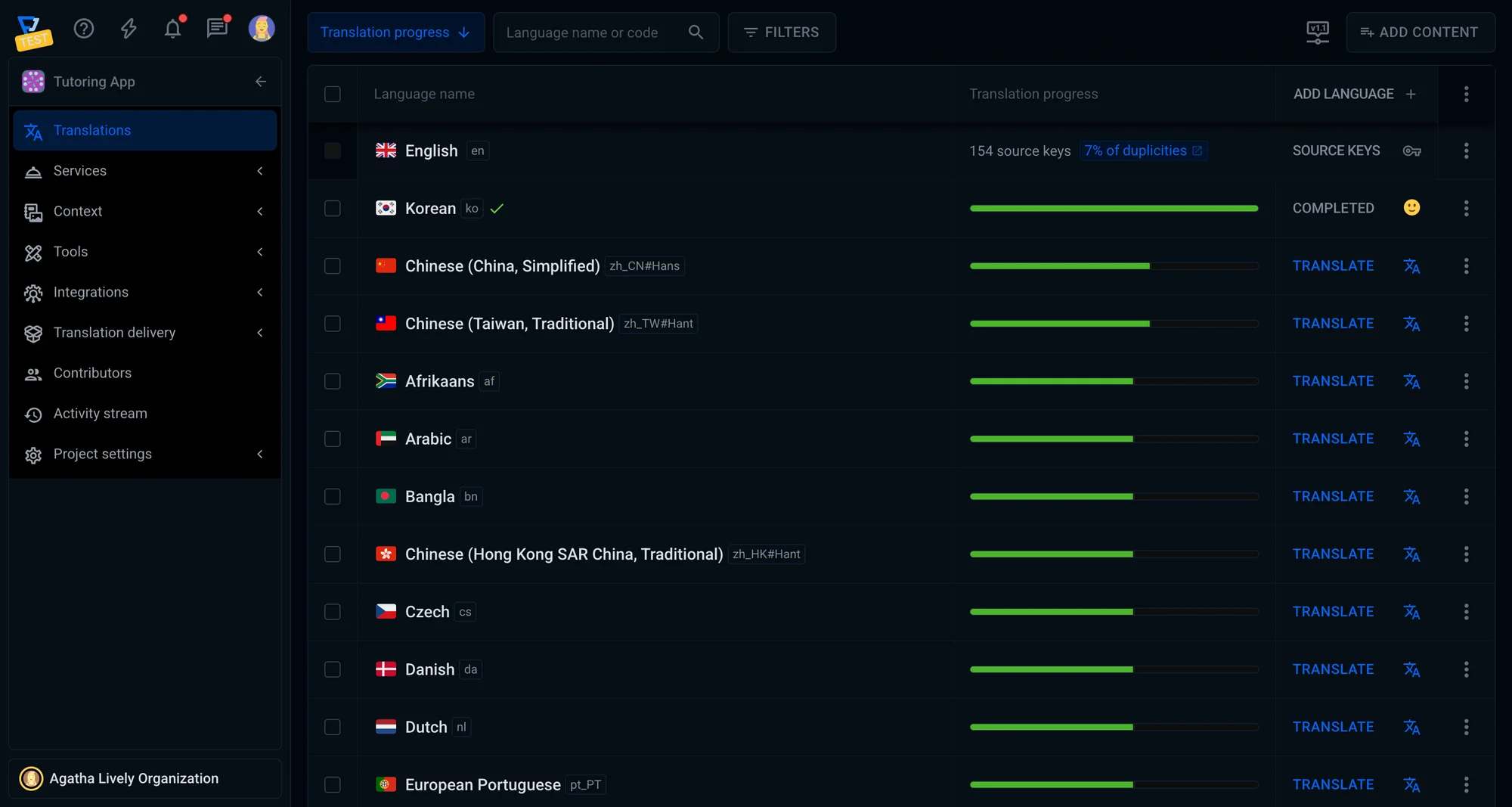Click the Czech translation progress bar
1512x807 pixels.
[x=1114, y=612]
